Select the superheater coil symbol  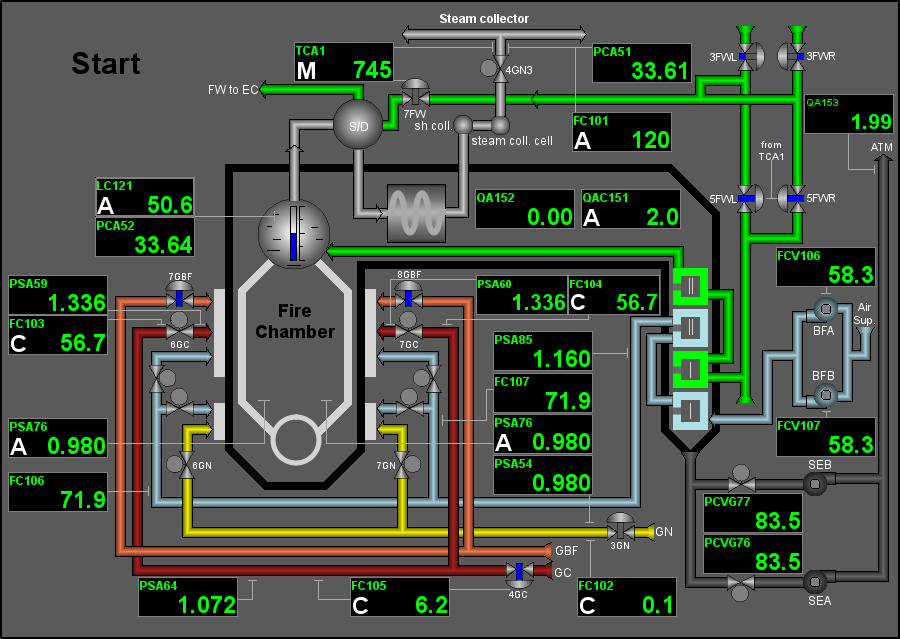coord(416,212)
